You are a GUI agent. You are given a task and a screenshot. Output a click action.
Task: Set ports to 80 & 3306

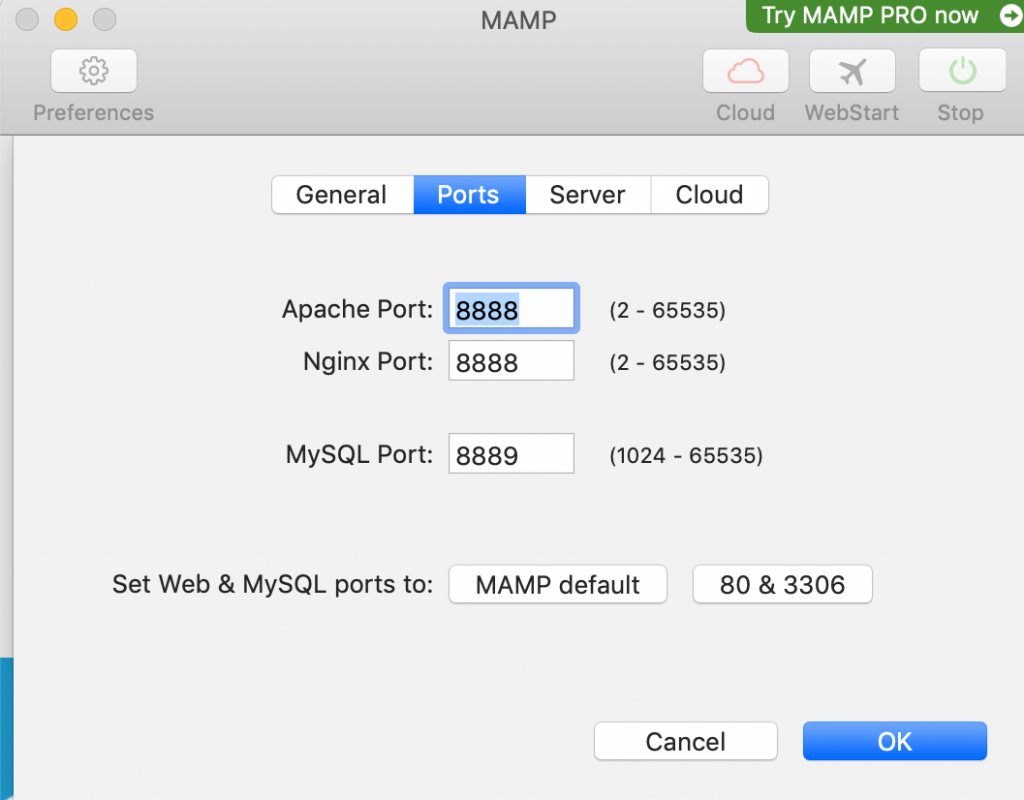[x=782, y=584]
